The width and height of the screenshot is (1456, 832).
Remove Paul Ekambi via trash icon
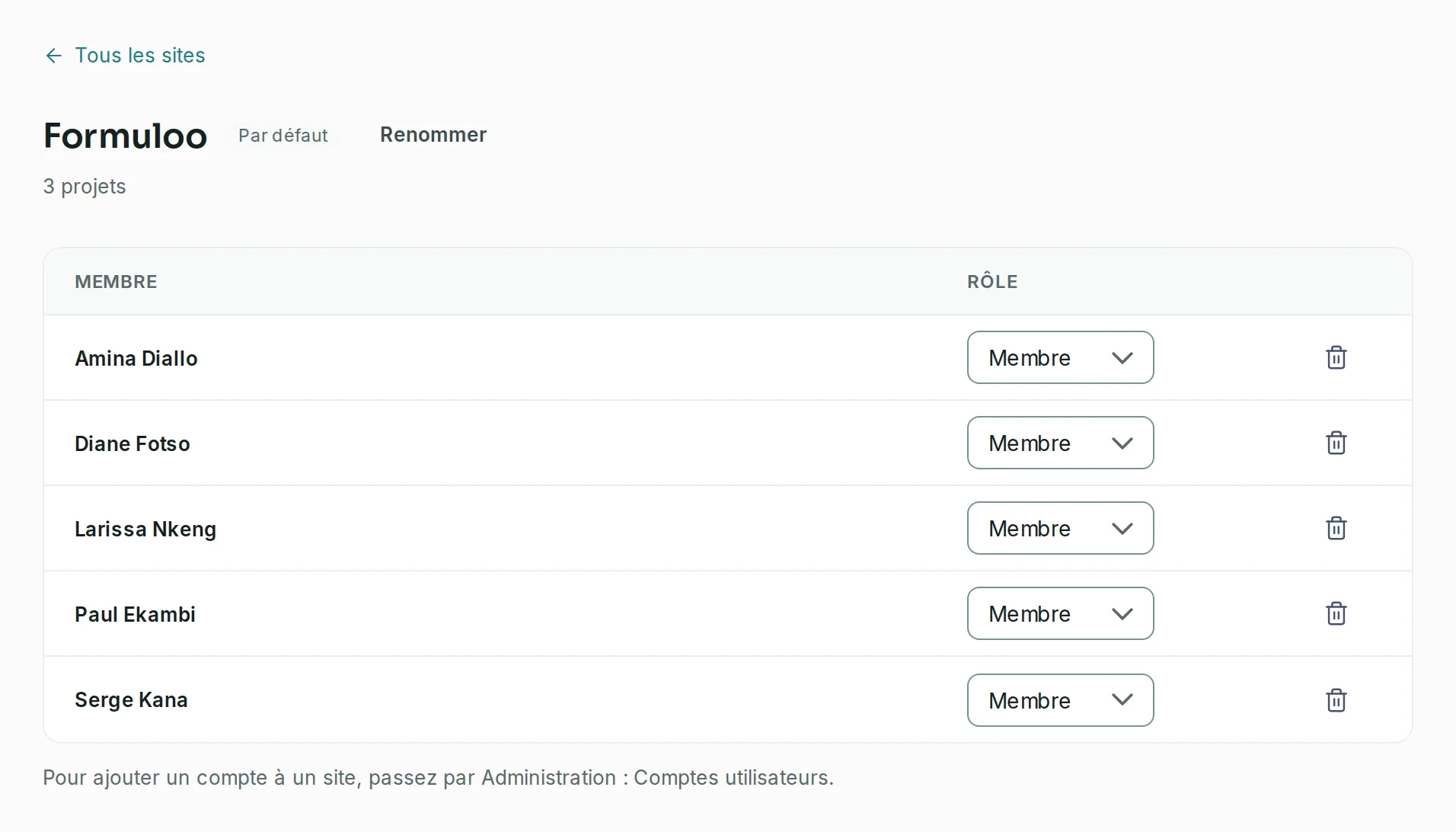click(x=1336, y=613)
